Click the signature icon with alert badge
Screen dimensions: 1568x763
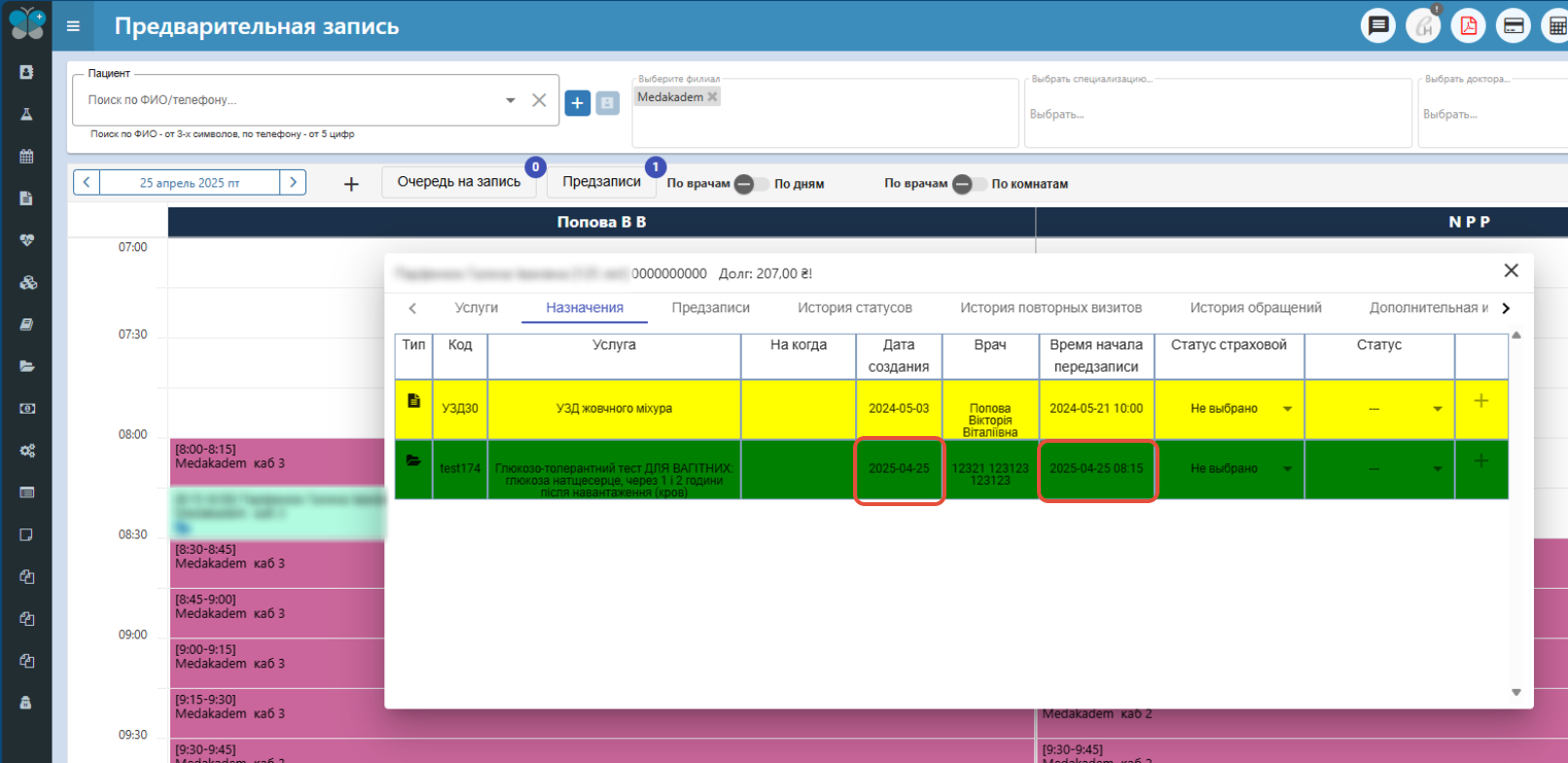click(1423, 26)
